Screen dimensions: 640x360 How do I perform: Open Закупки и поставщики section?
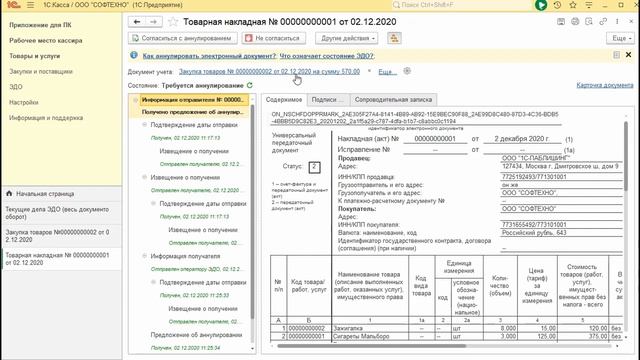[x=41, y=71]
